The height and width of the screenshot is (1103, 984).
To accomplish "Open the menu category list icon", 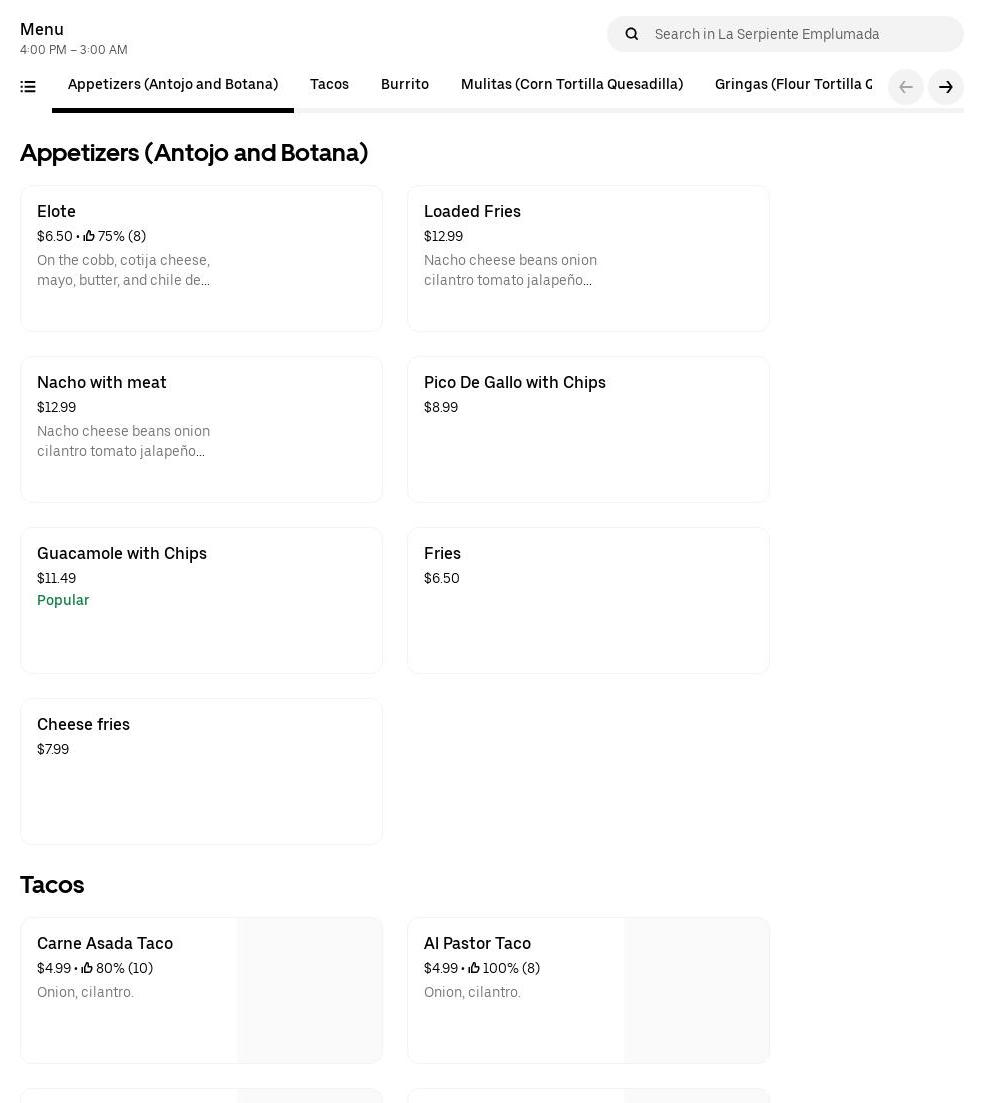I will pyautogui.click(x=28, y=87).
